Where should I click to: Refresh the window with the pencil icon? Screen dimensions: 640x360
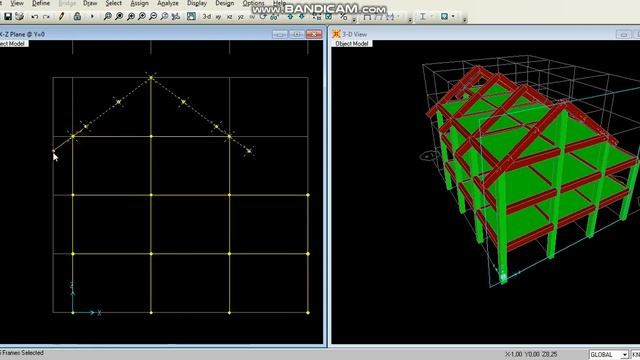[x=61, y=16]
